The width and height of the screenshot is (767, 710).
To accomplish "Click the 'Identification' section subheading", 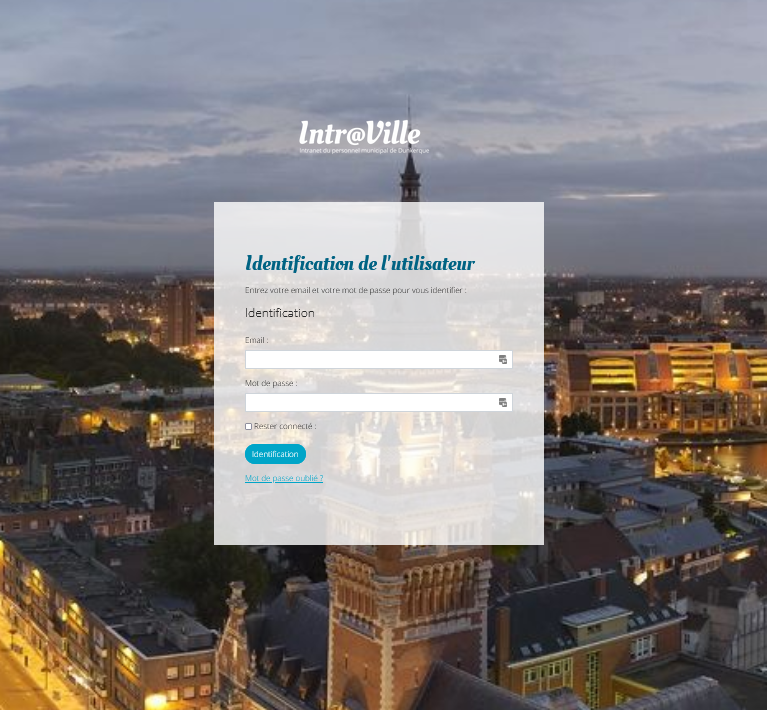I will (280, 313).
